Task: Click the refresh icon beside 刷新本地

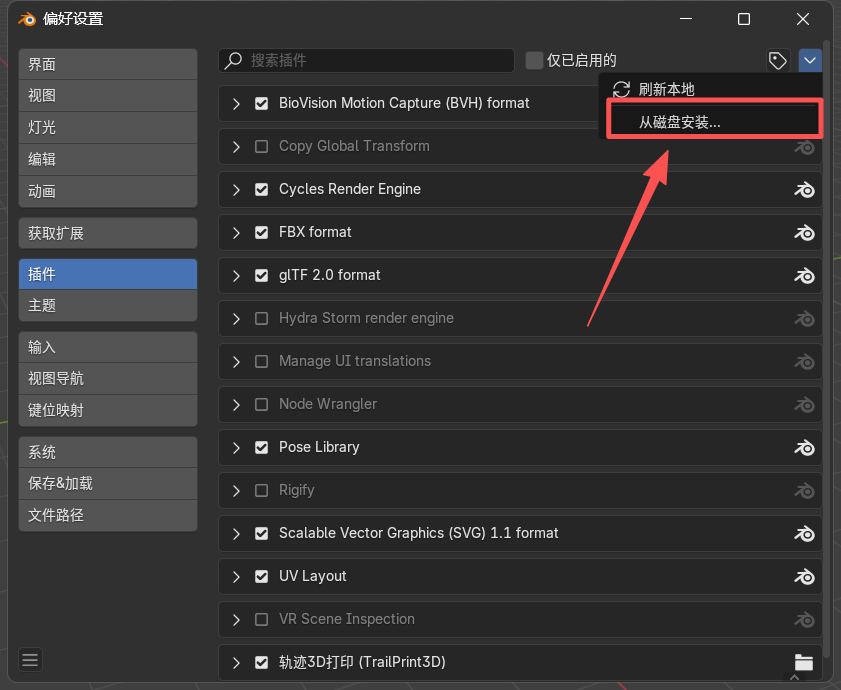Action: (621, 89)
